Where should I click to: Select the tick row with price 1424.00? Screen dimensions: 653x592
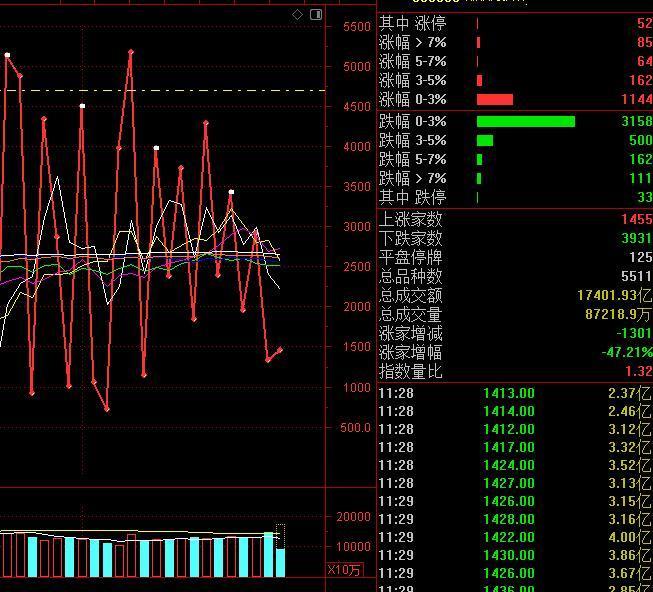point(516,465)
